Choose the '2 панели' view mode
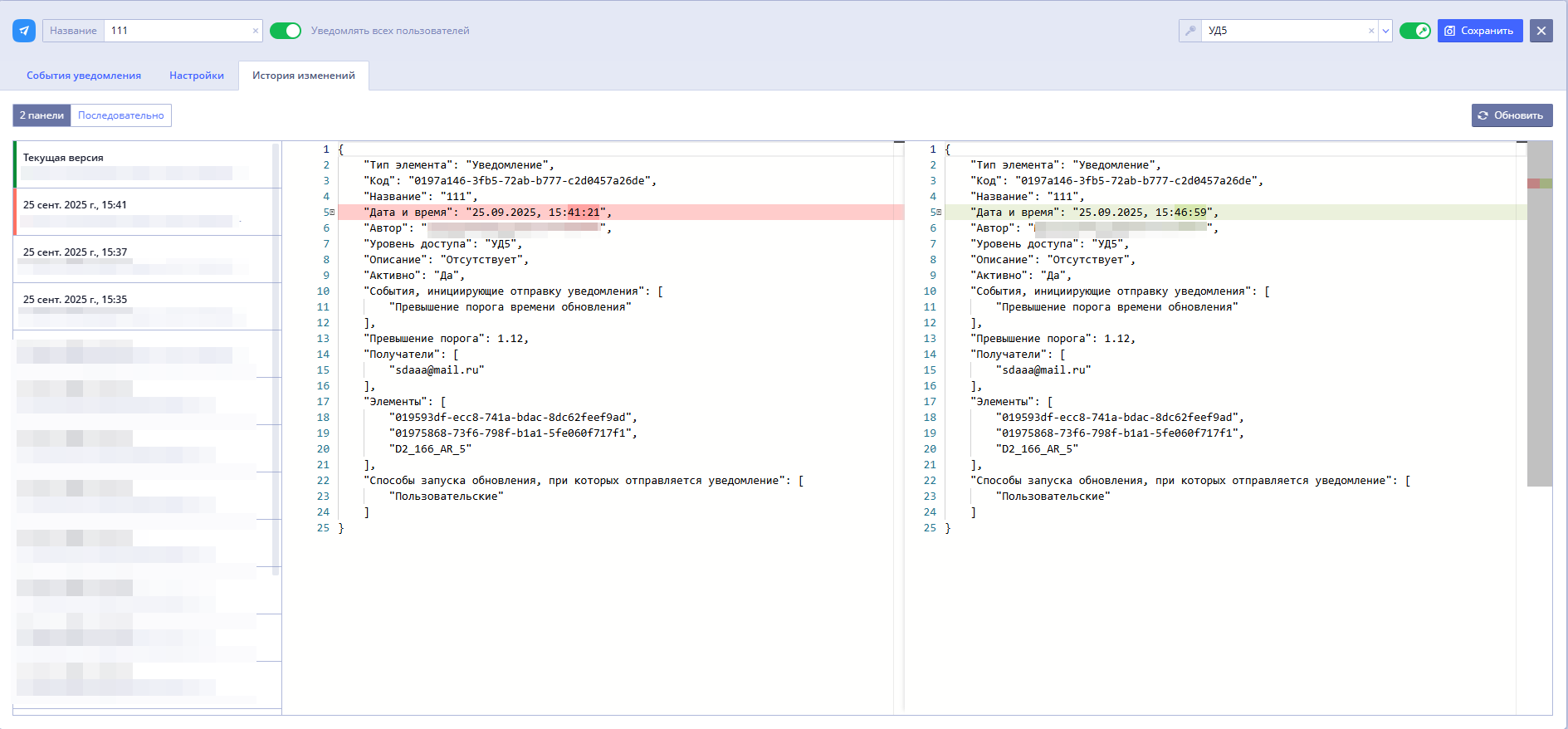 42,115
